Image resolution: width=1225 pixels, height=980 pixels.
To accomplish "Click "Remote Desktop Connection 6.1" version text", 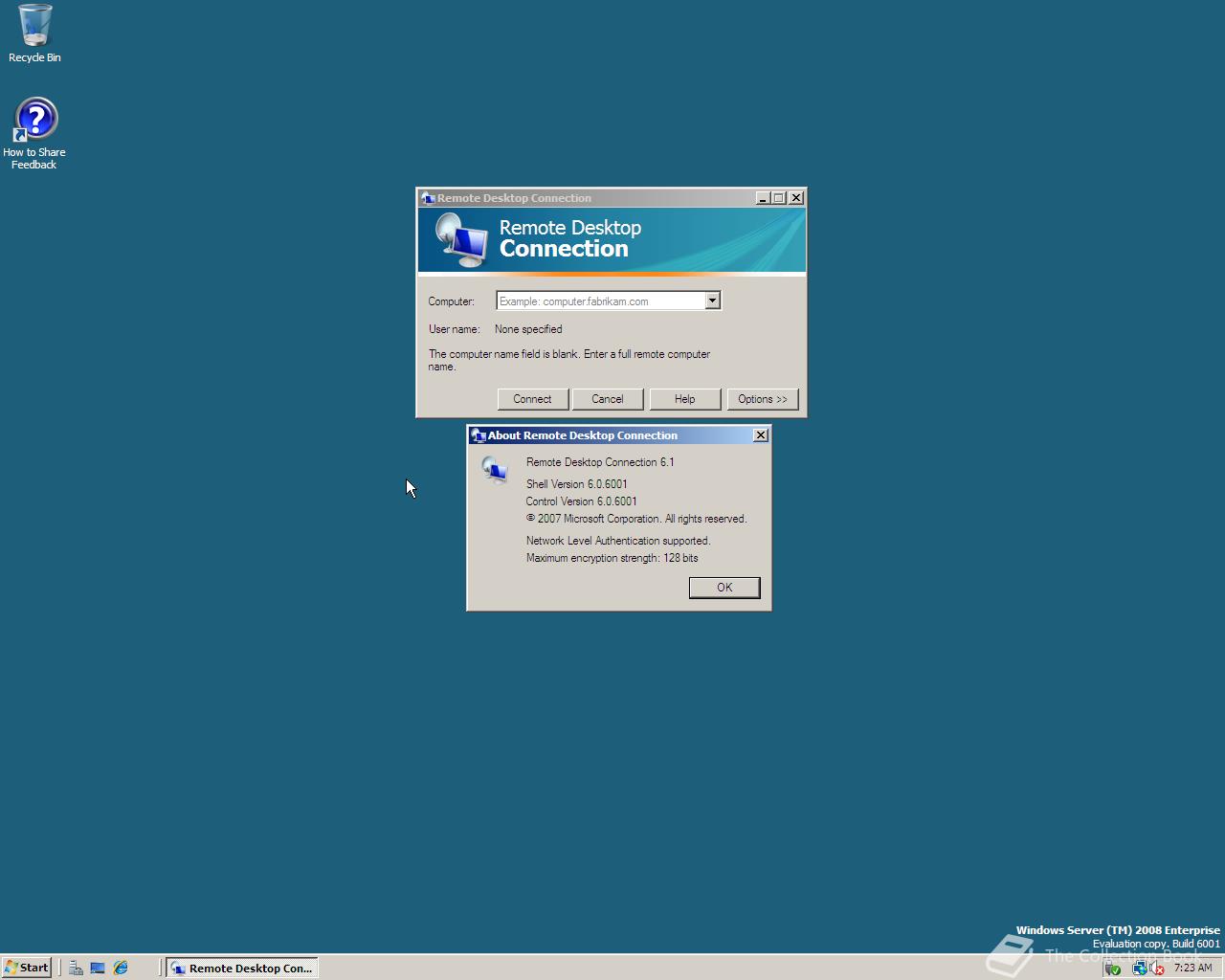I will click(x=600, y=462).
